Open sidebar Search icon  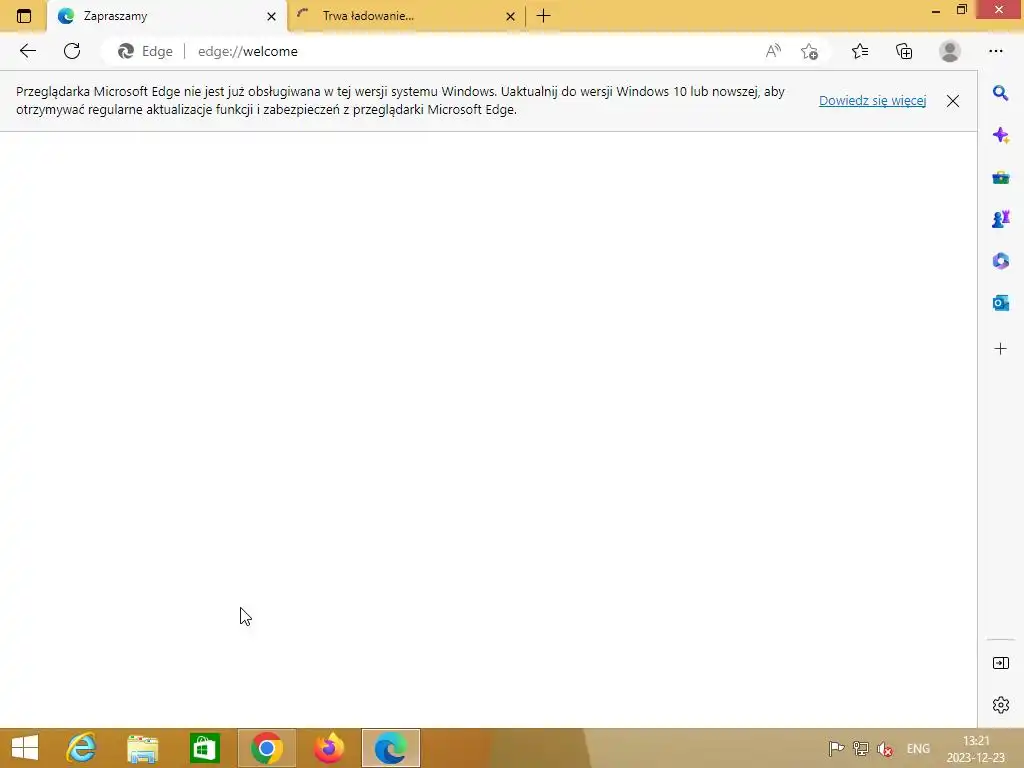[x=1000, y=93]
